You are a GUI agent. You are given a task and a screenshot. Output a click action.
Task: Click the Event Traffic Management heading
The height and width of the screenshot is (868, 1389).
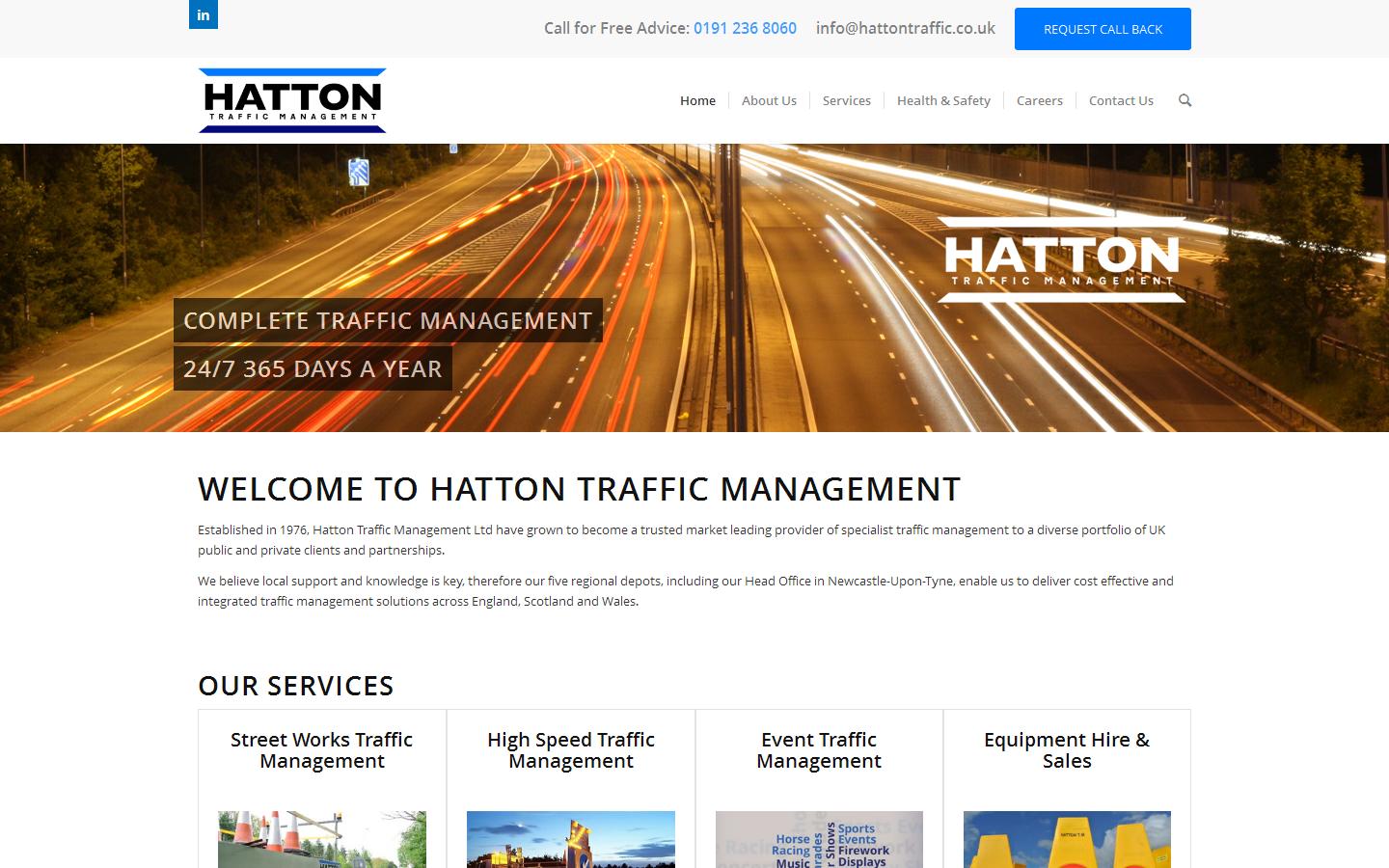818,750
